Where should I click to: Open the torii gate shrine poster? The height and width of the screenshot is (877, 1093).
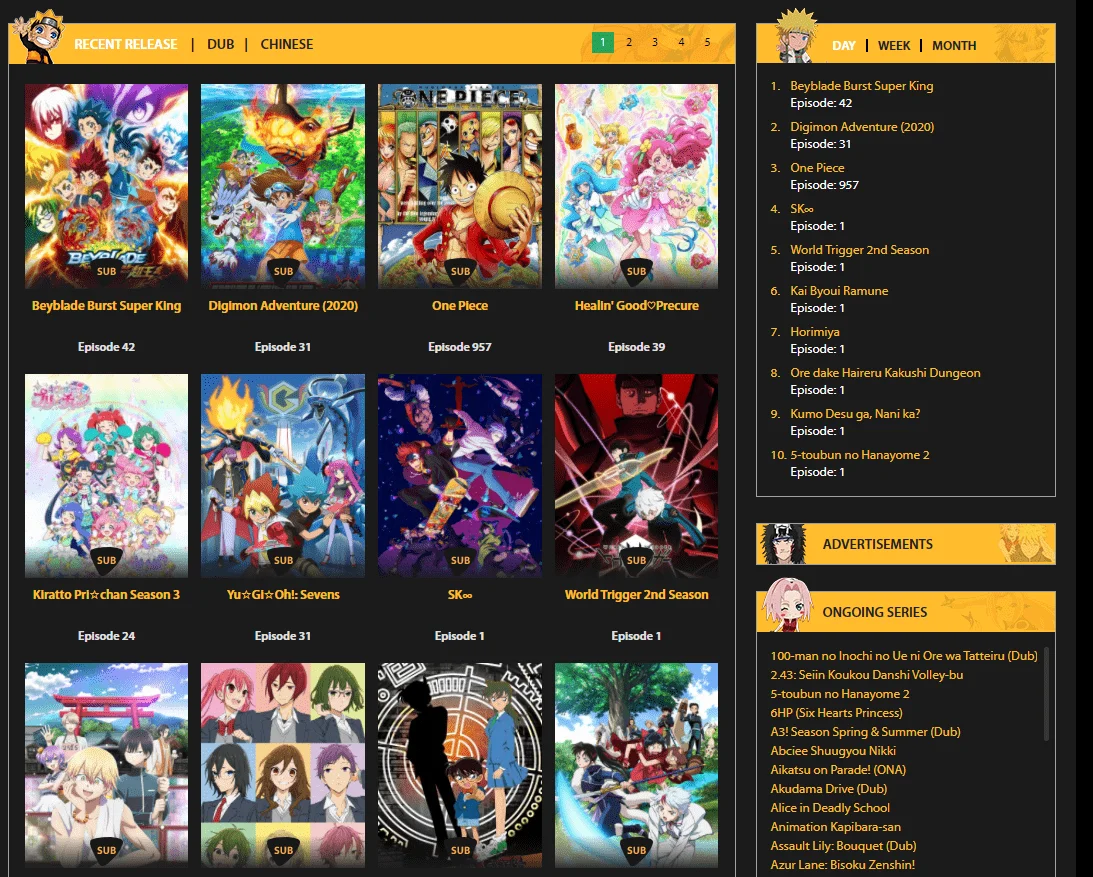[x=107, y=765]
